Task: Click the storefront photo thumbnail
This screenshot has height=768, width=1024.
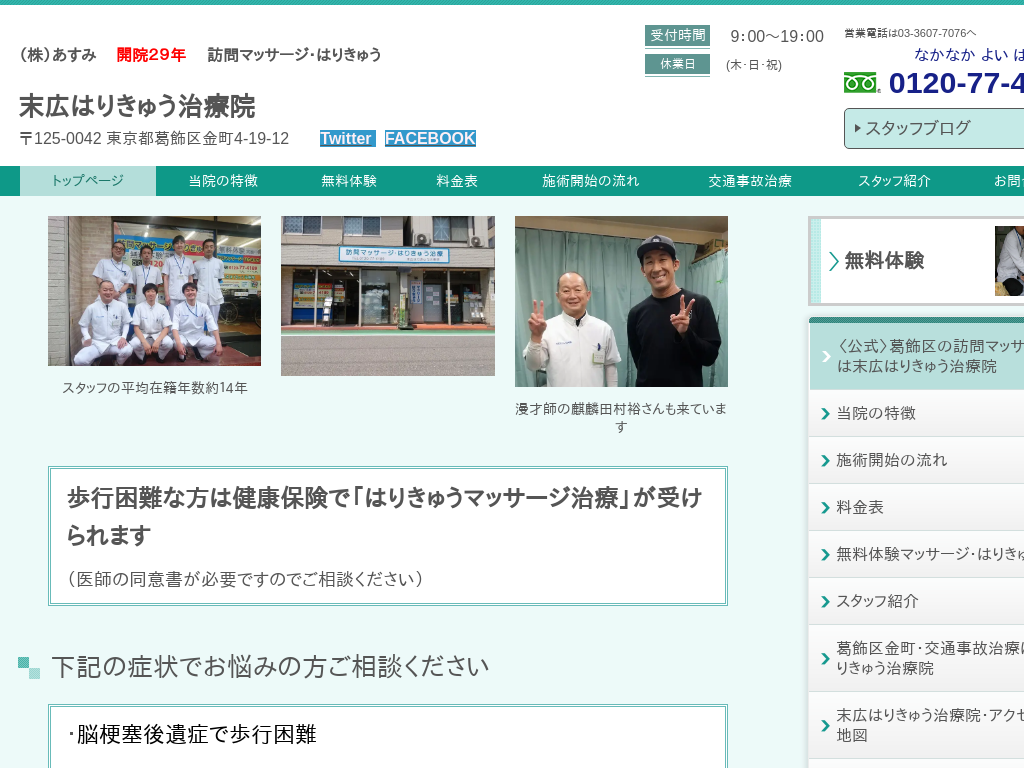Action: pos(388,295)
